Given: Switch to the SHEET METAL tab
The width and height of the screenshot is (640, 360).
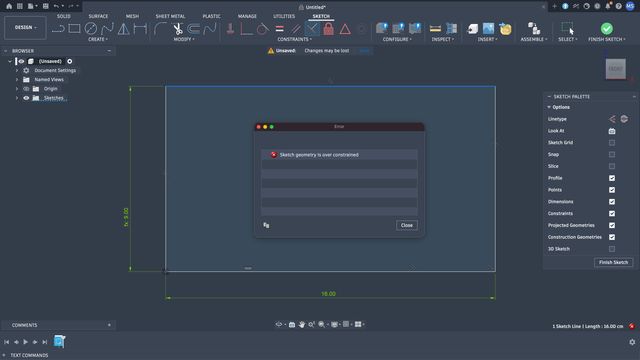Looking at the screenshot, I should 170,16.
